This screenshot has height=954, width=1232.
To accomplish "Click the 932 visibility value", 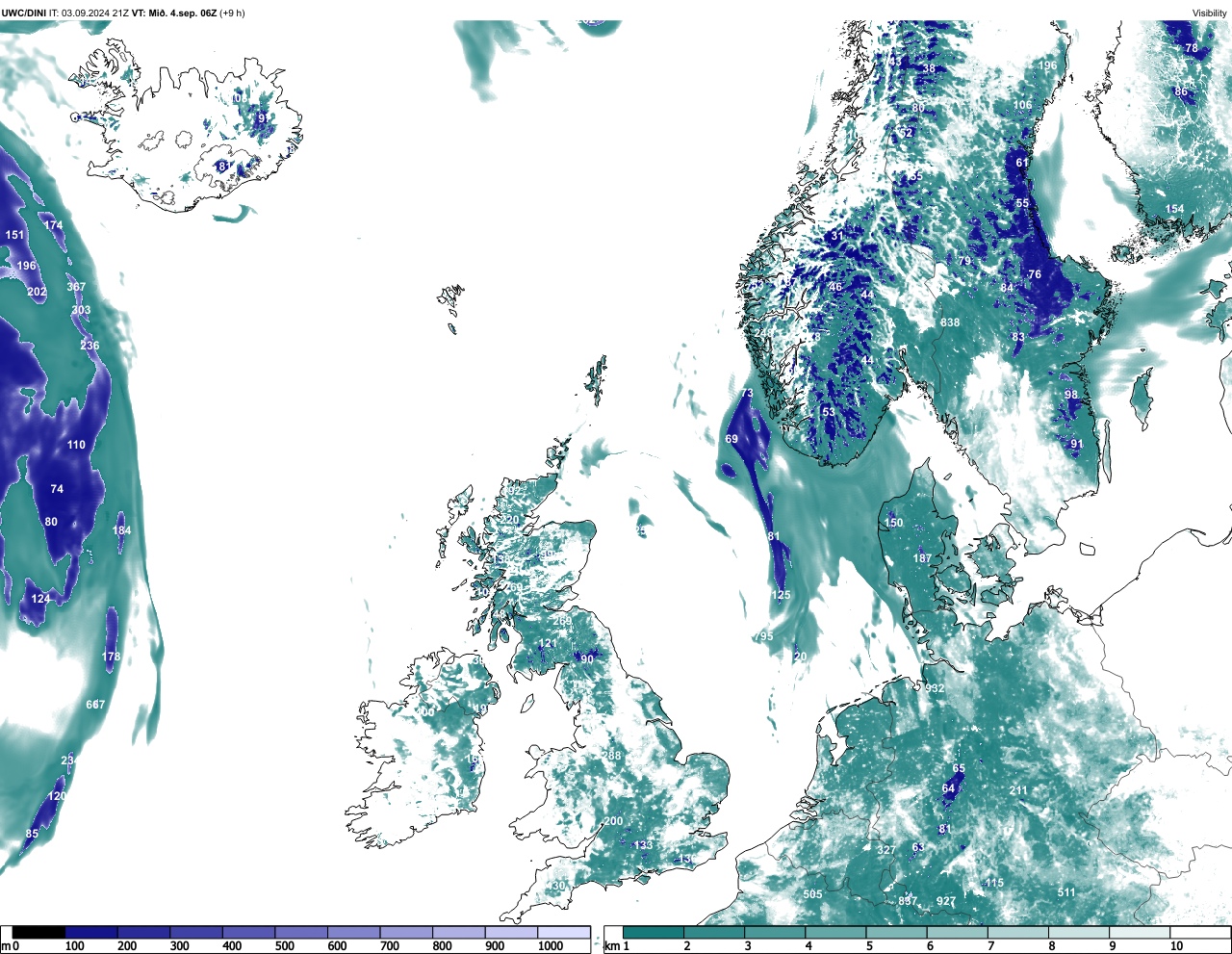I will click(x=935, y=688).
